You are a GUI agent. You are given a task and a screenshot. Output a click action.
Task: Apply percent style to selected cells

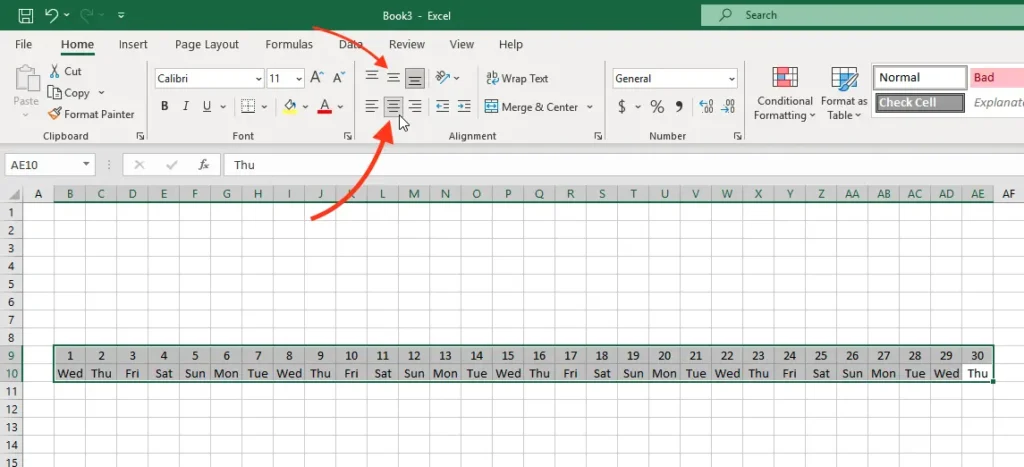(657, 106)
